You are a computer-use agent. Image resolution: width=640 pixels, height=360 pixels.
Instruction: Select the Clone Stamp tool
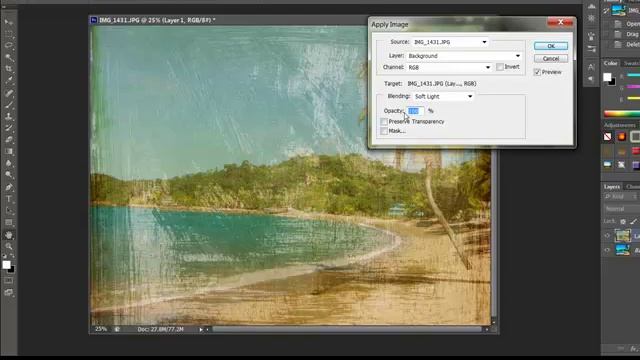click(9, 116)
